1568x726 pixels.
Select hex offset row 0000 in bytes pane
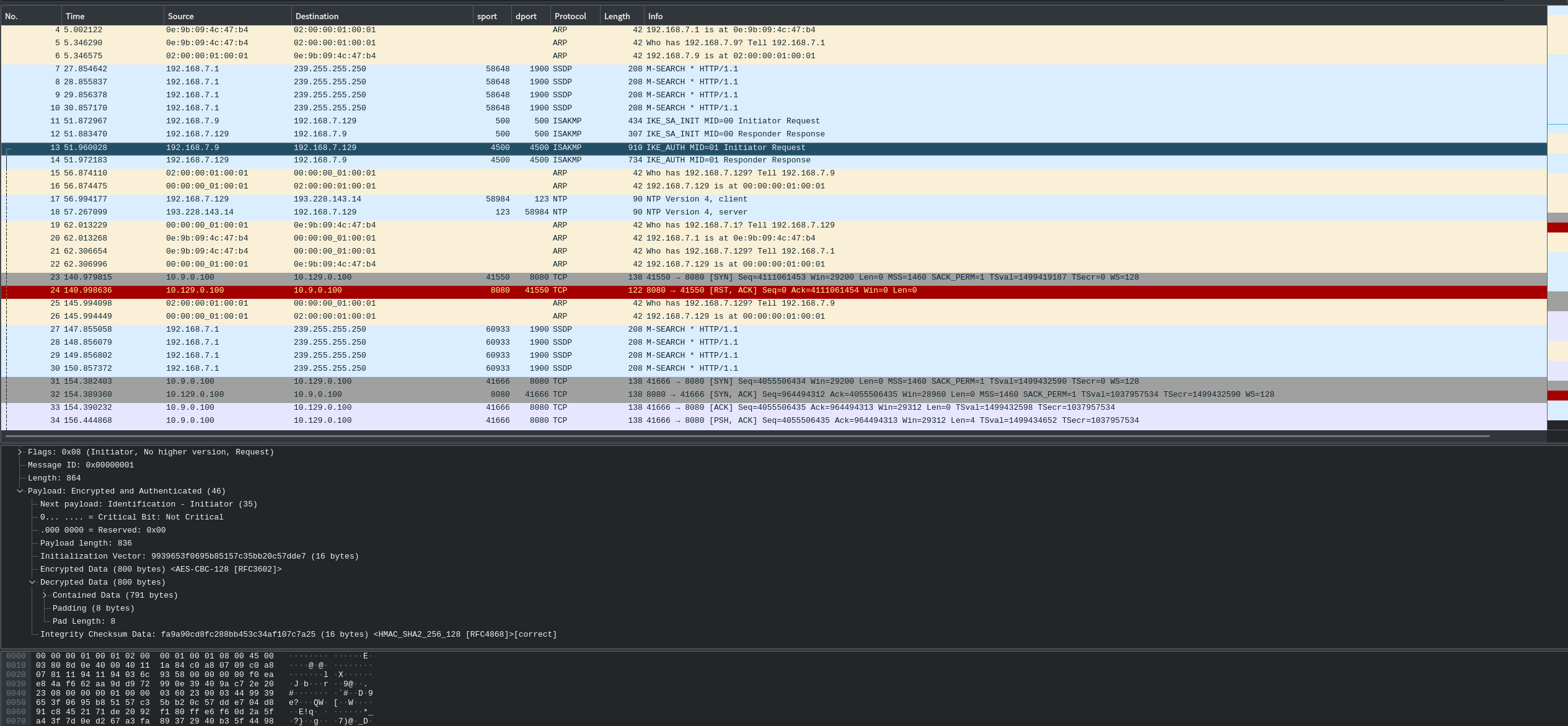click(16, 656)
